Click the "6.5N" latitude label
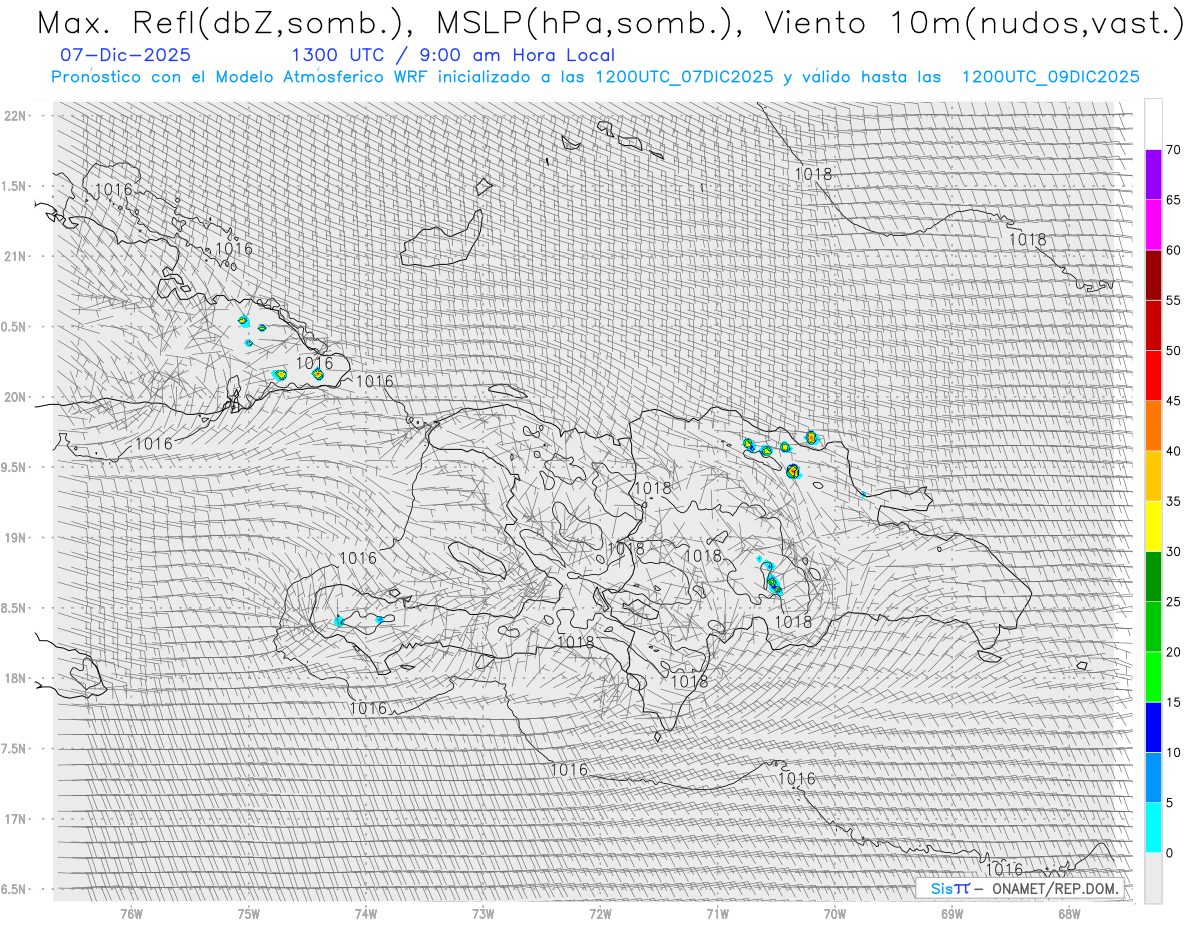 (x=14, y=889)
